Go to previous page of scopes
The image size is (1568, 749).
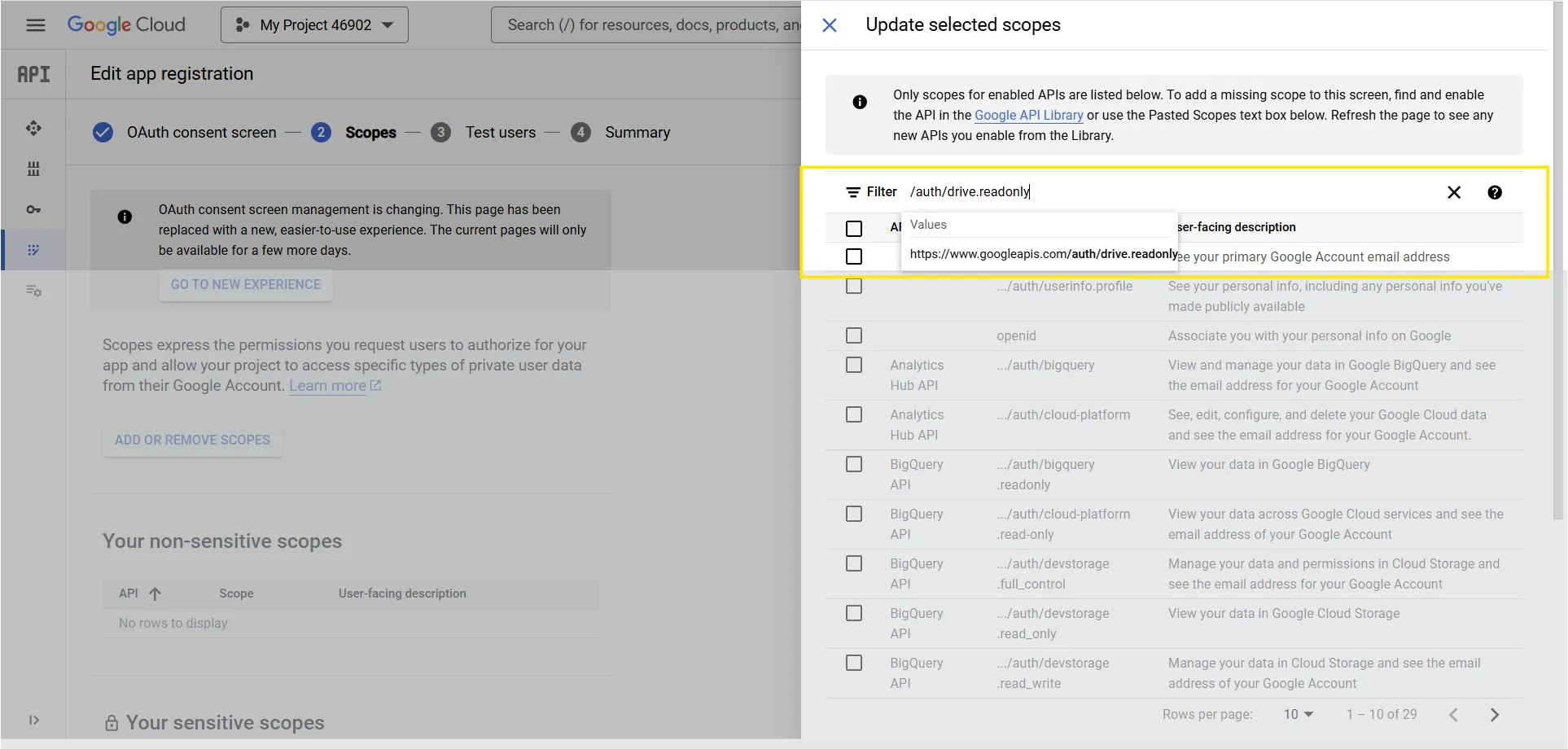pos(1453,715)
